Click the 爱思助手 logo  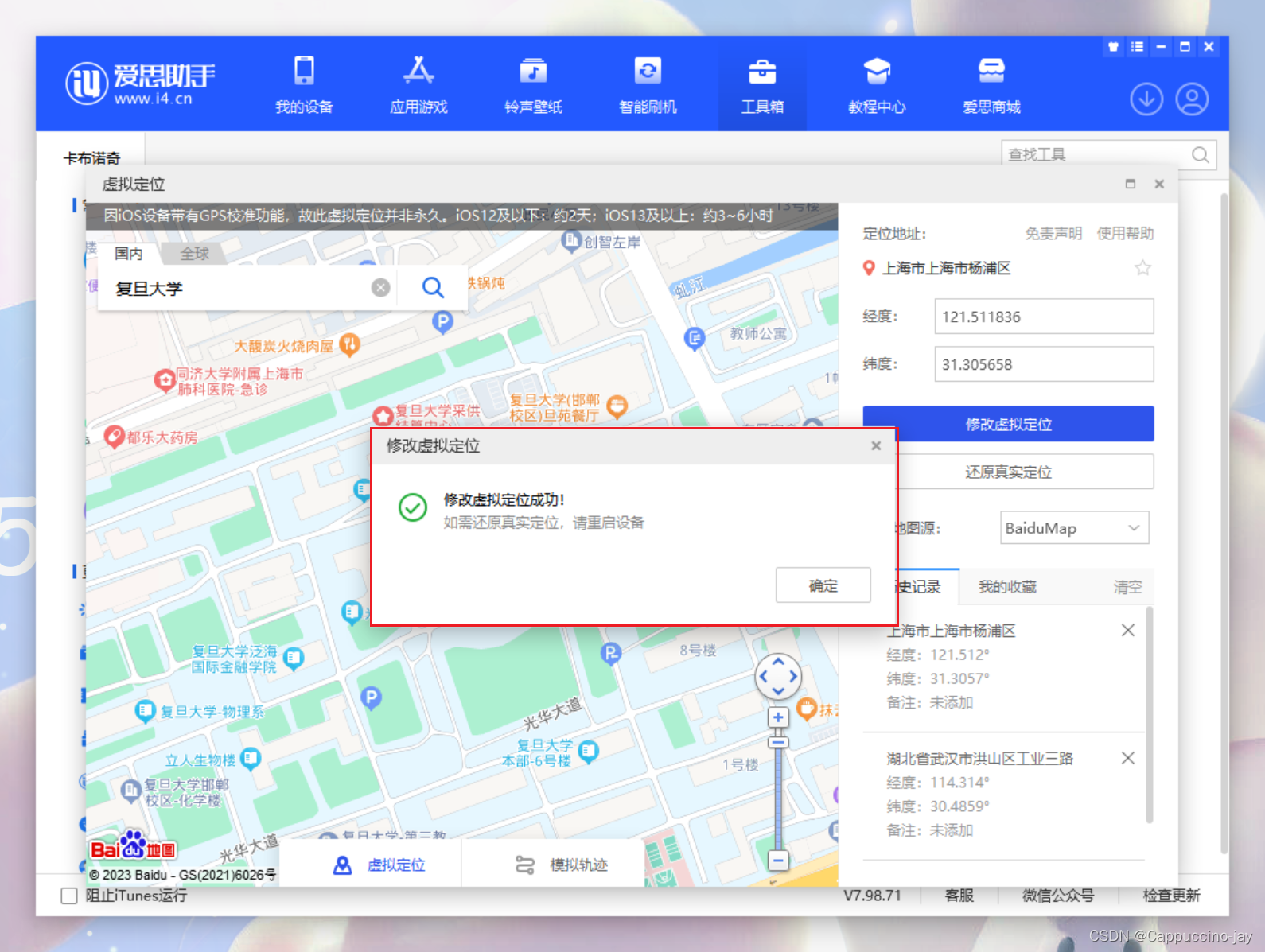click(x=140, y=84)
